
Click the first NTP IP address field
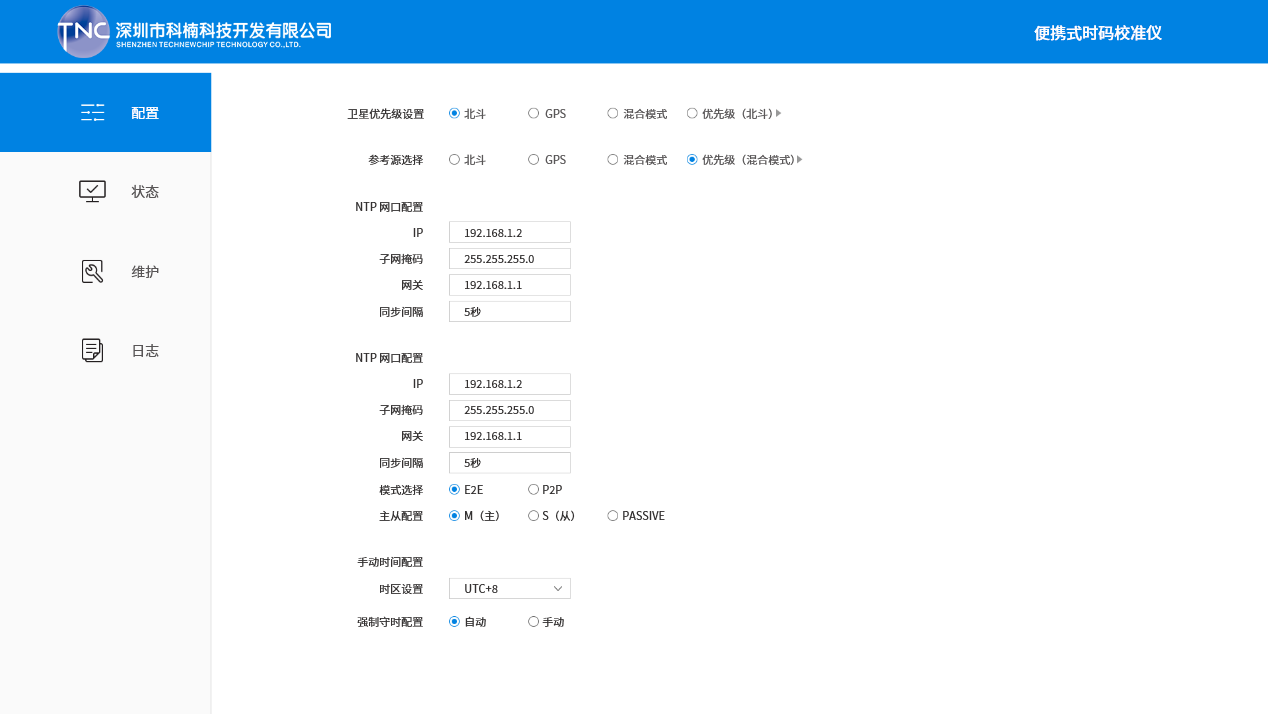[510, 233]
